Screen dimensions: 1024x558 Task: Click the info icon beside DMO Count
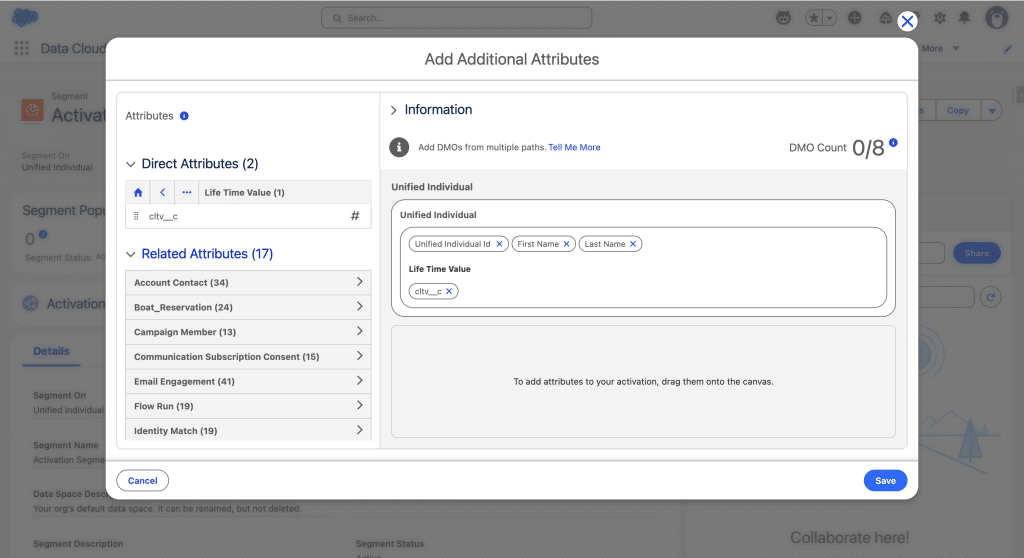click(x=893, y=143)
